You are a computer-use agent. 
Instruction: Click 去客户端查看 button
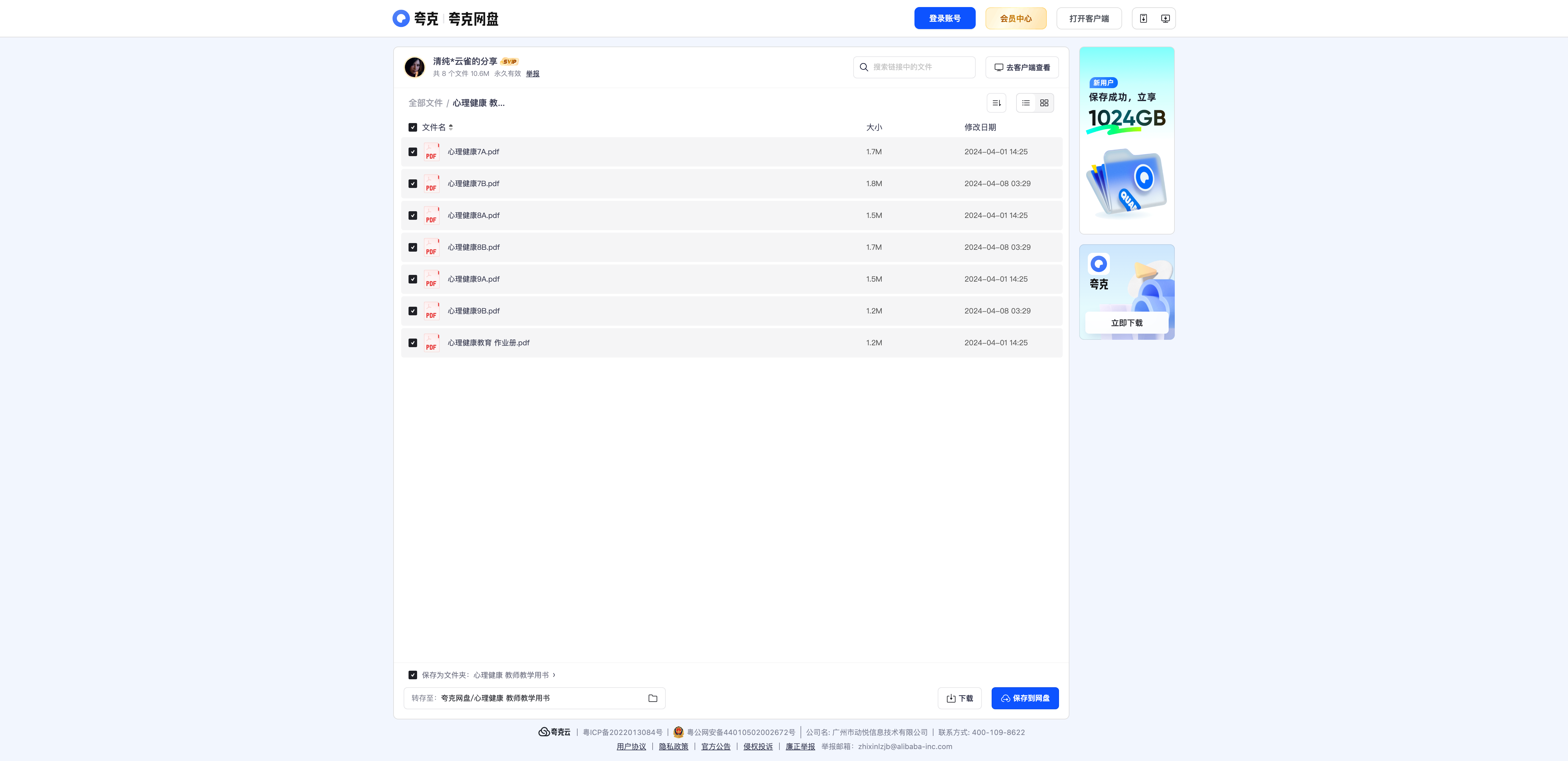(1022, 67)
